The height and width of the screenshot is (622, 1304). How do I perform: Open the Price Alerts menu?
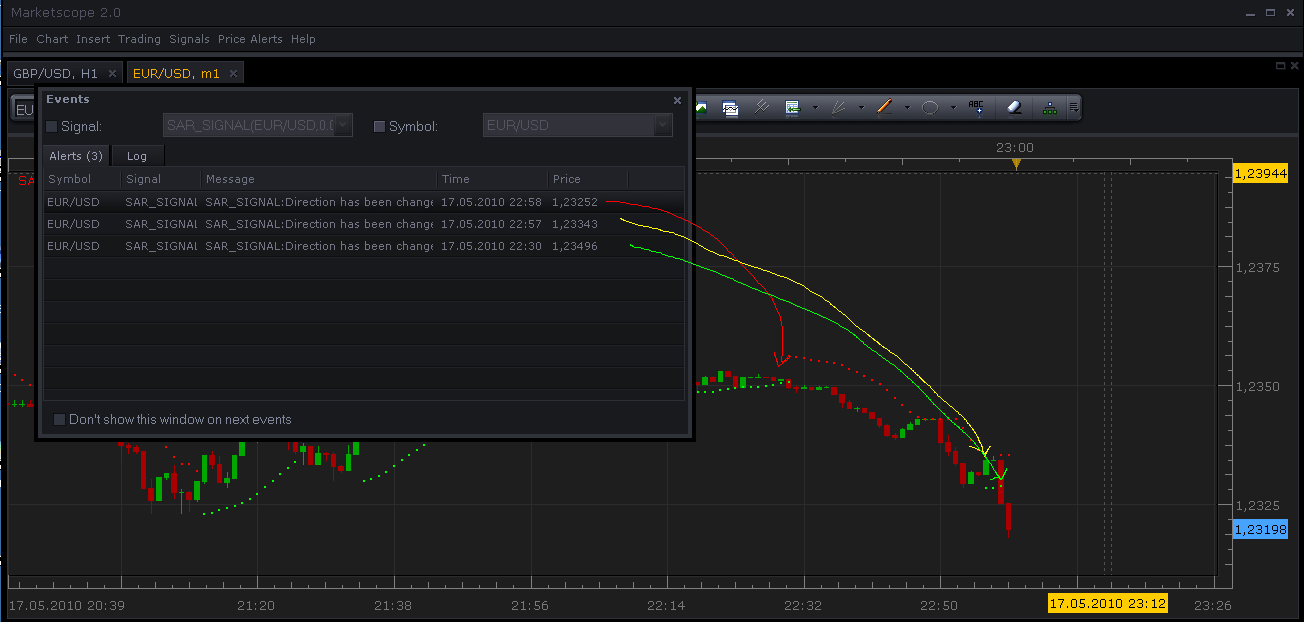click(250, 39)
